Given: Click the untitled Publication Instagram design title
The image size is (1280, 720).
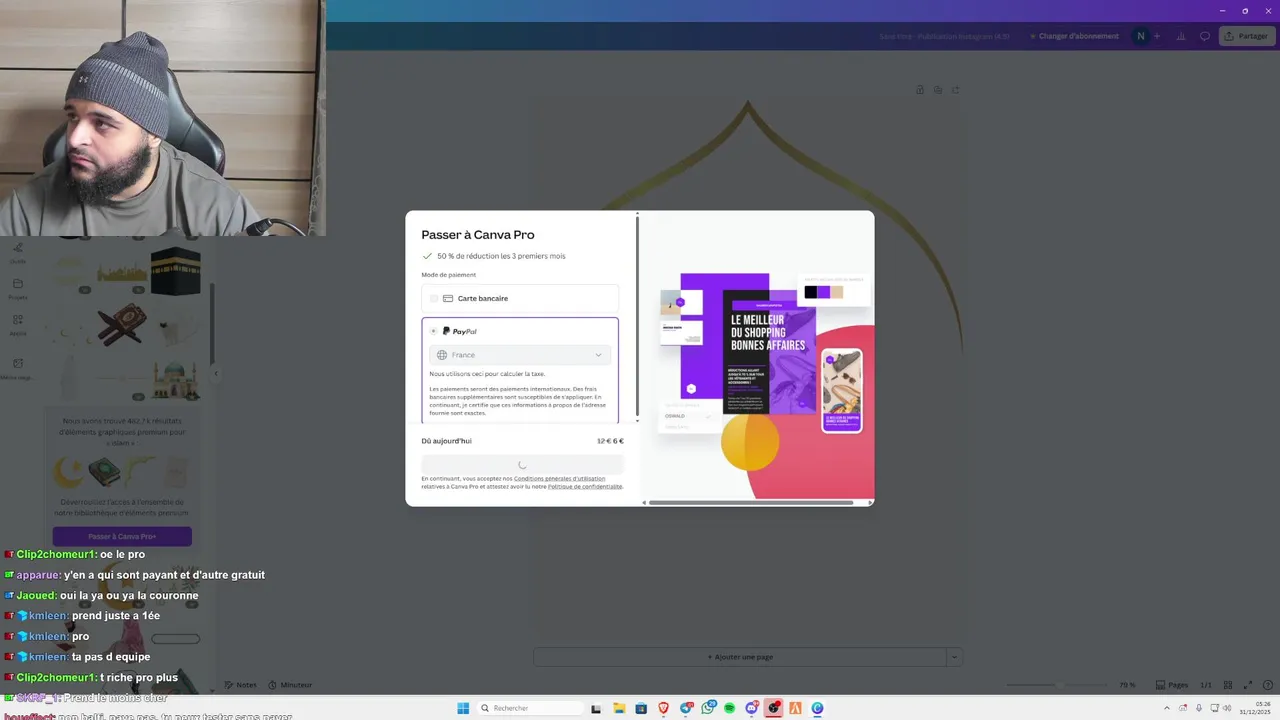Looking at the screenshot, I should coord(944,36).
